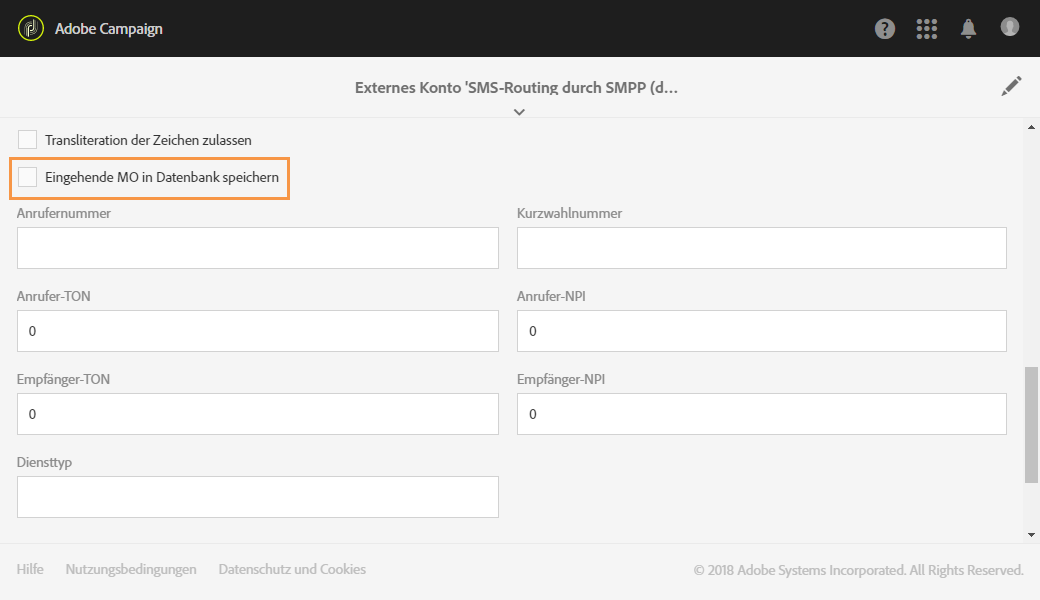
Task: Click the Kurzwahlnummer input field
Action: click(x=761, y=248)
